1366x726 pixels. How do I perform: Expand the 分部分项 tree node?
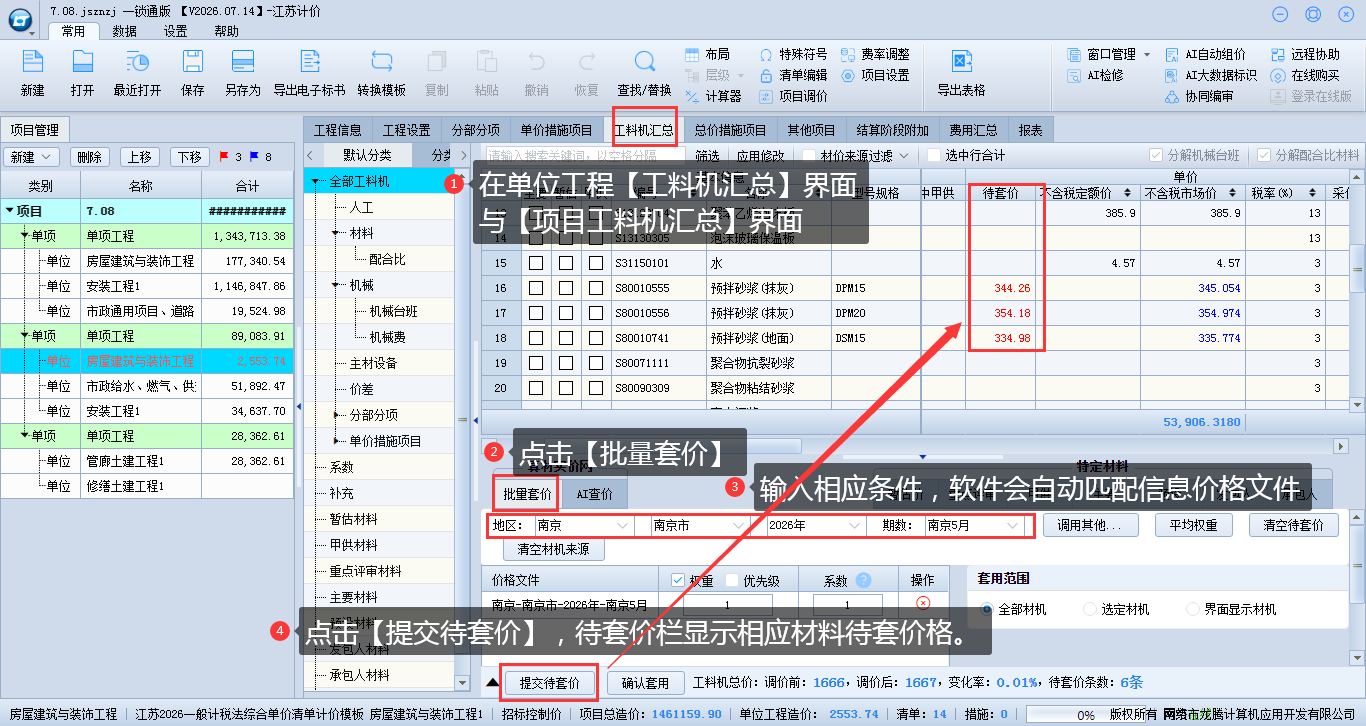(x=336, y=415)
